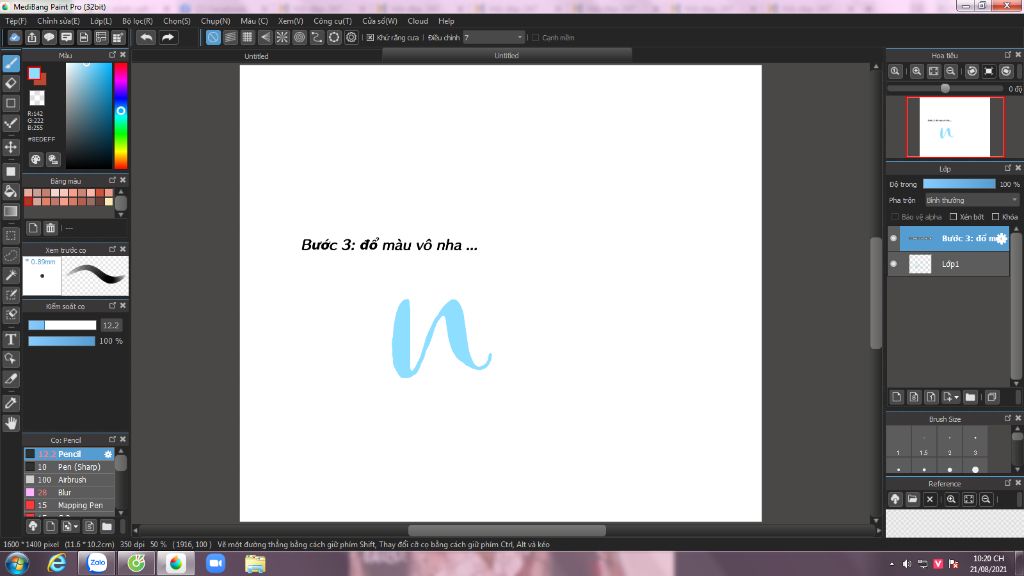This screenshot has width=1024, height=576.
Task: Open Zoom from the taskbar
Action: [x=216, y=563]
